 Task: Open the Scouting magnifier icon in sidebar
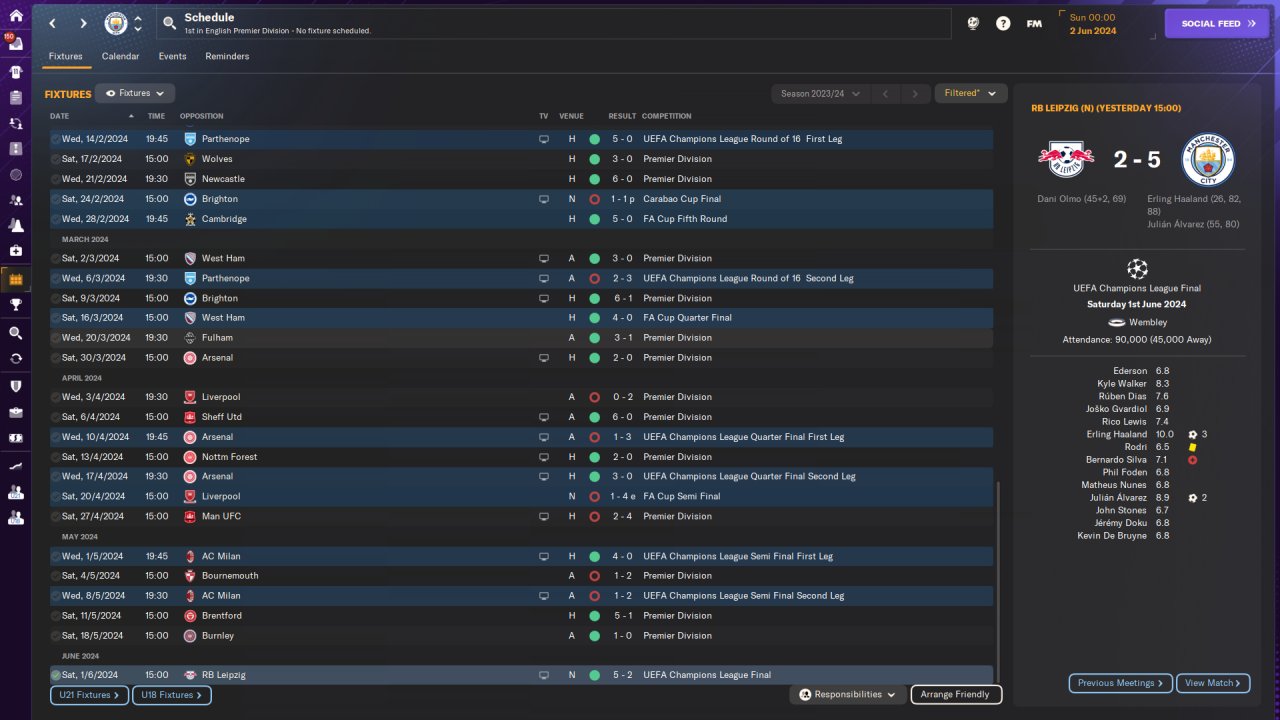(15, 333)
